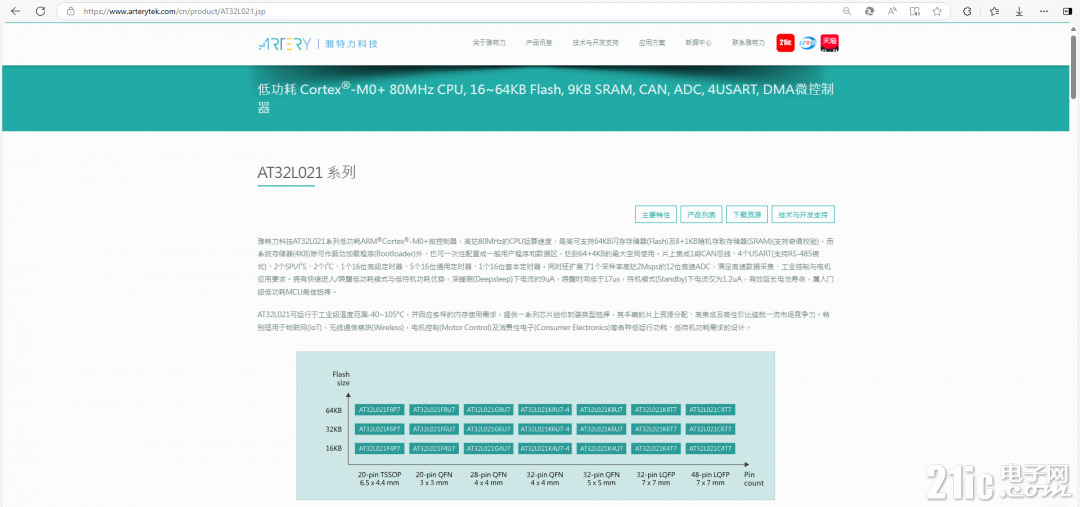
Task: Open browser Settings and more menu
Action: click(1043, 11)
